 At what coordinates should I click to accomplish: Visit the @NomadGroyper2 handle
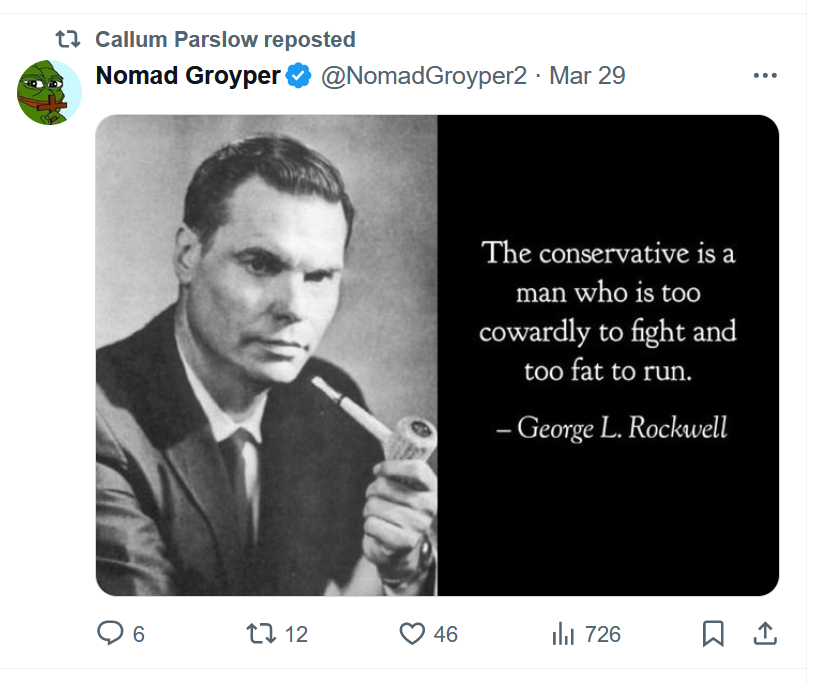tap(423, 75)
